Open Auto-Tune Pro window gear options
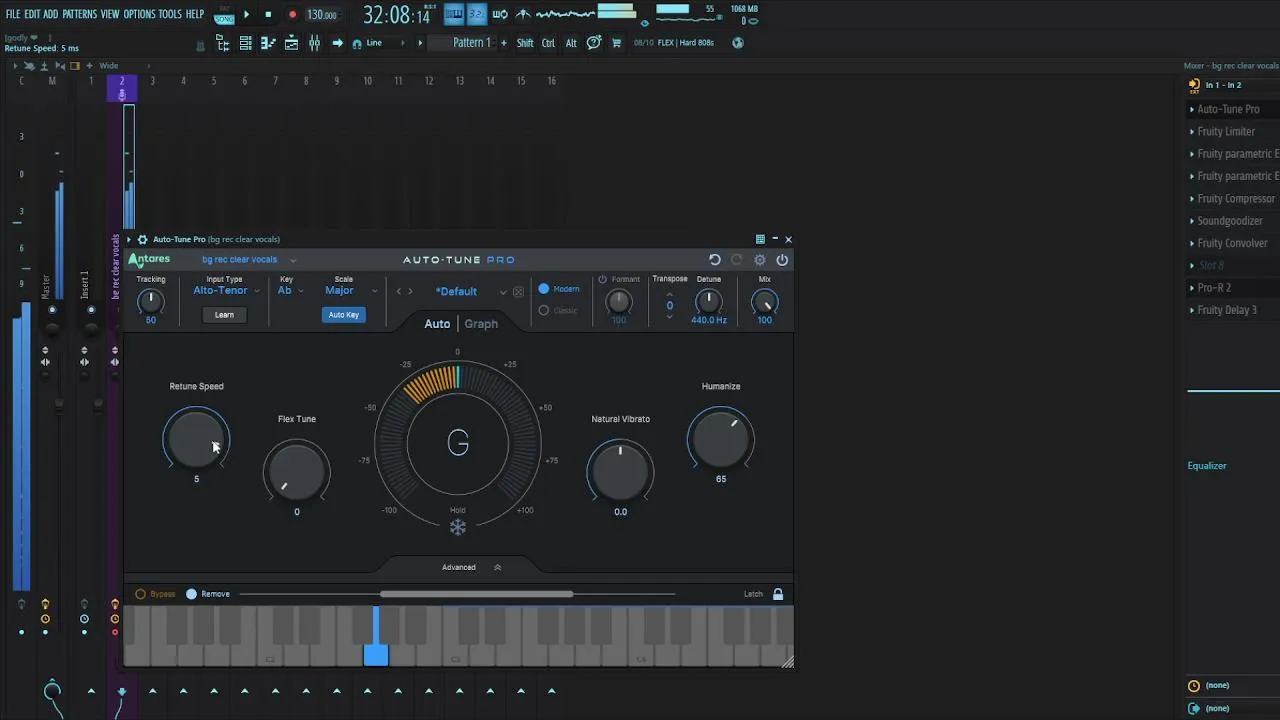This screenshot has width=1280, height=720. 142,239
